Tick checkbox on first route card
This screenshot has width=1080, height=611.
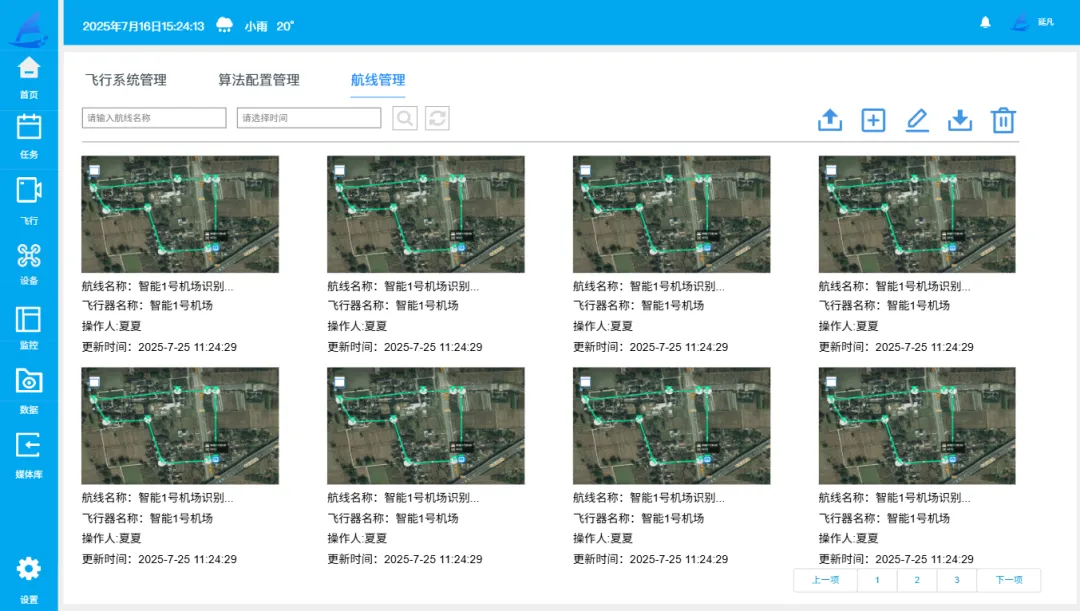tap(94, 169)
